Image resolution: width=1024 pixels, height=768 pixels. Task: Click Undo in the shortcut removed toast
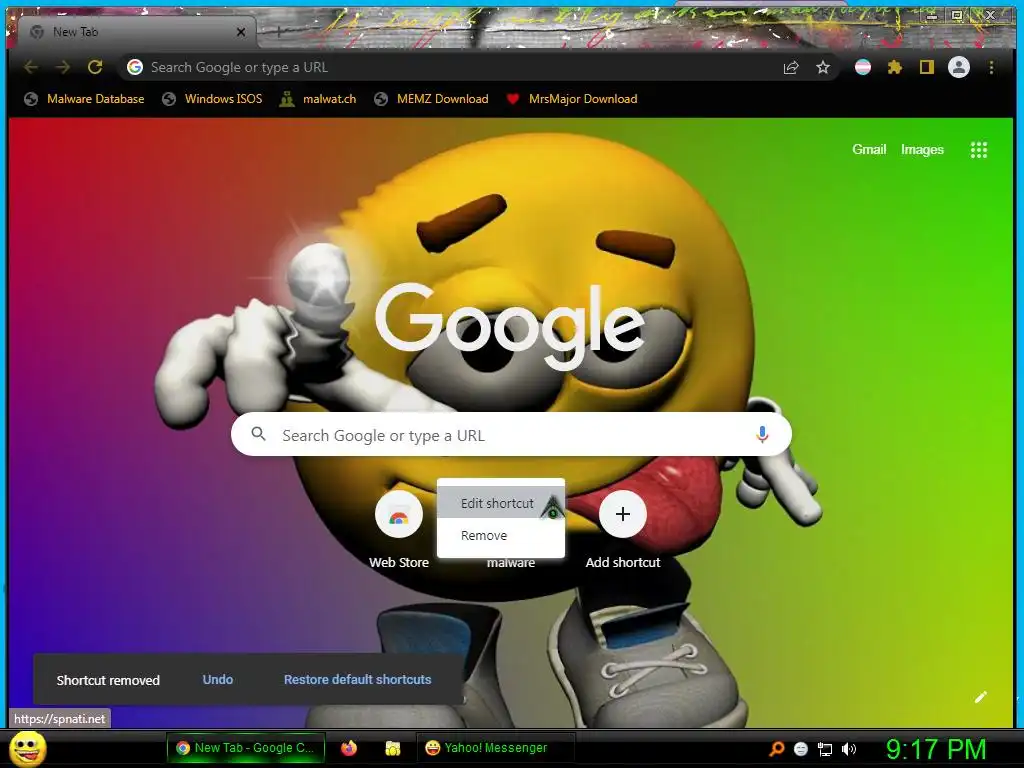tap(217, 680)
